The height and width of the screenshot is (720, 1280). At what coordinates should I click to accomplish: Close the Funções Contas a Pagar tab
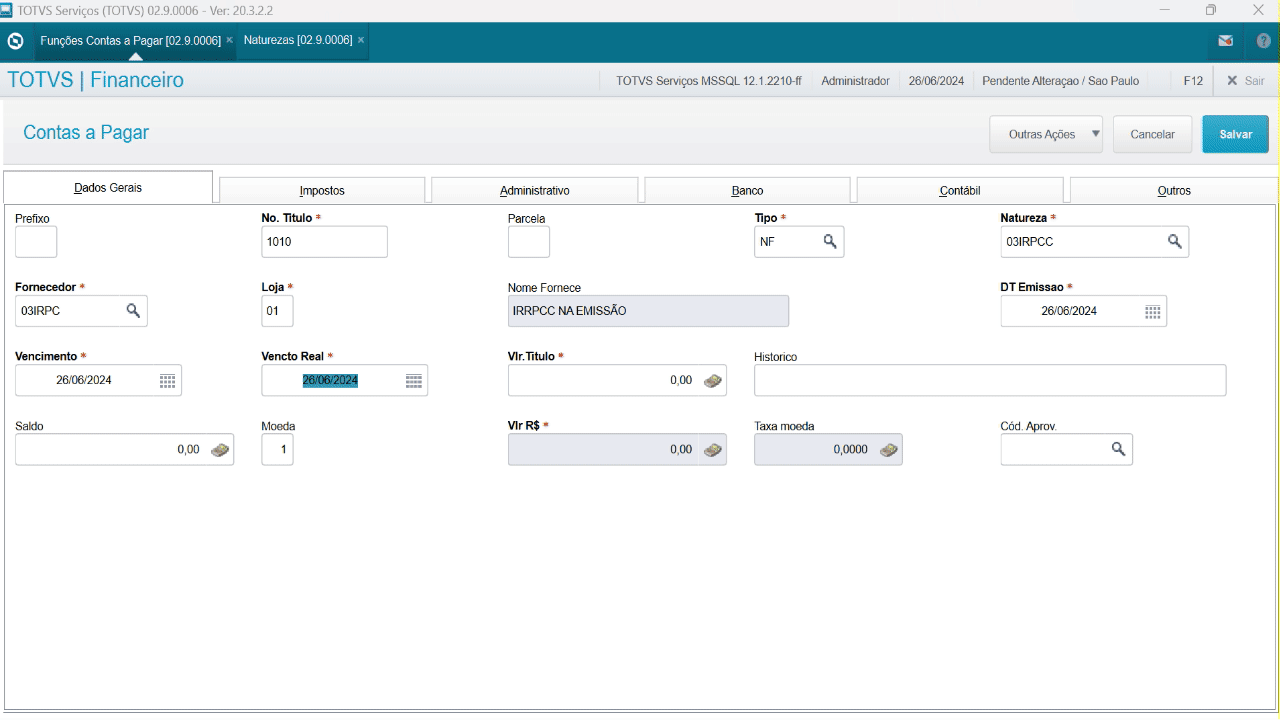point(229,40)
